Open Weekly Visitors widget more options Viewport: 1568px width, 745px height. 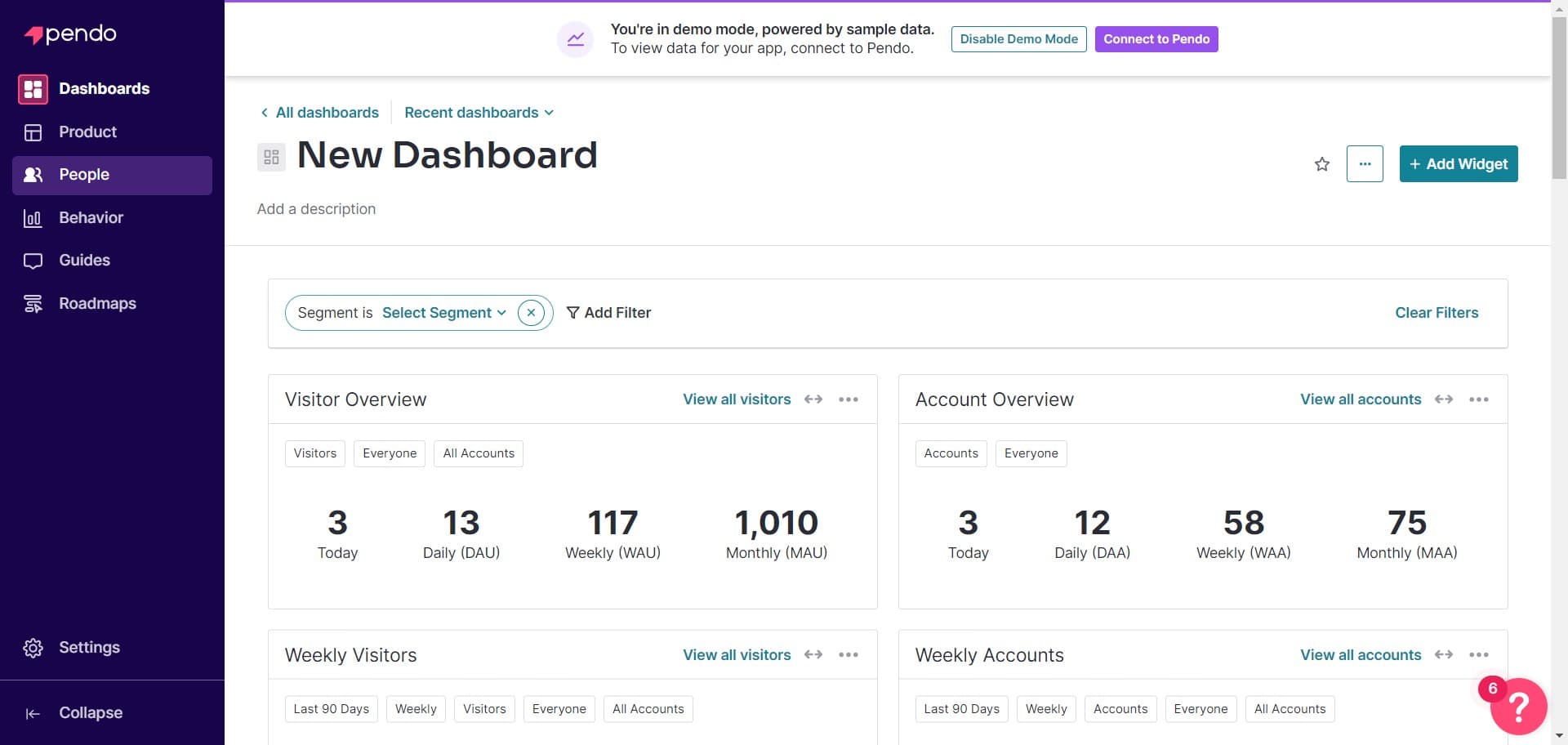click(848, 655)
